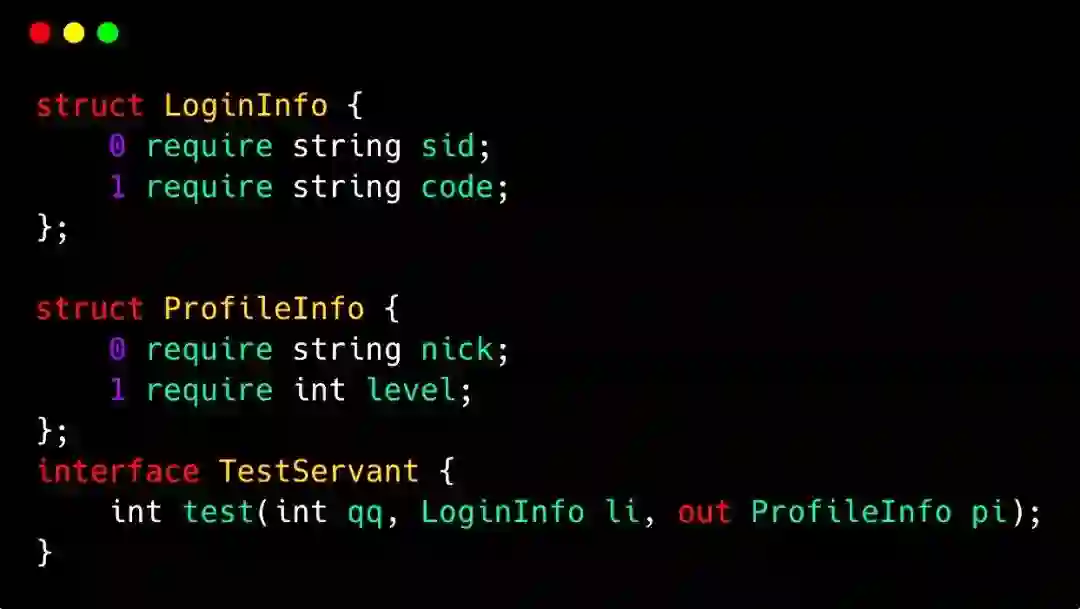Click the 'code' field name

[457, 187]
